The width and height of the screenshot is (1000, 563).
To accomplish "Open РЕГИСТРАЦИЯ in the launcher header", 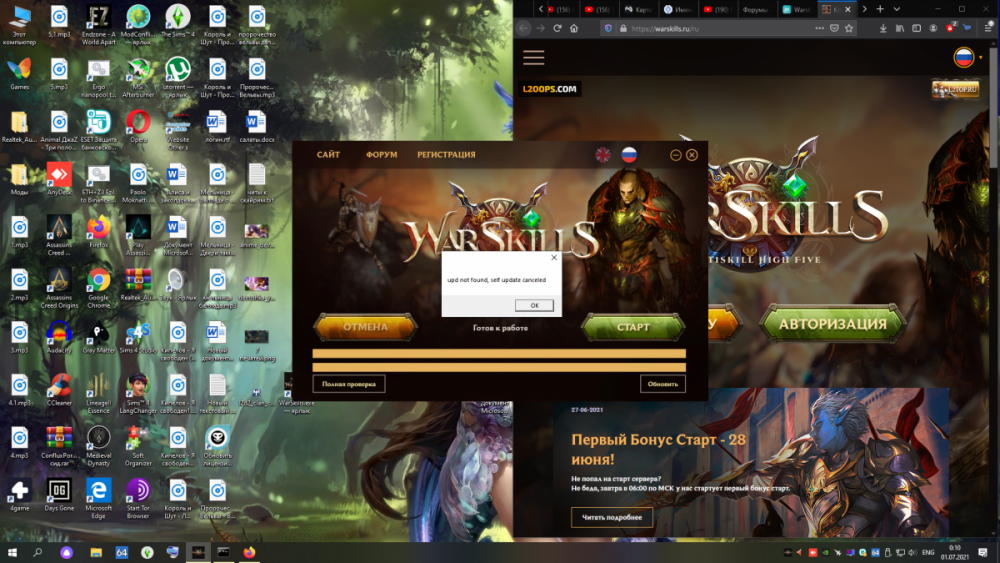I will [x=446, y=155].
